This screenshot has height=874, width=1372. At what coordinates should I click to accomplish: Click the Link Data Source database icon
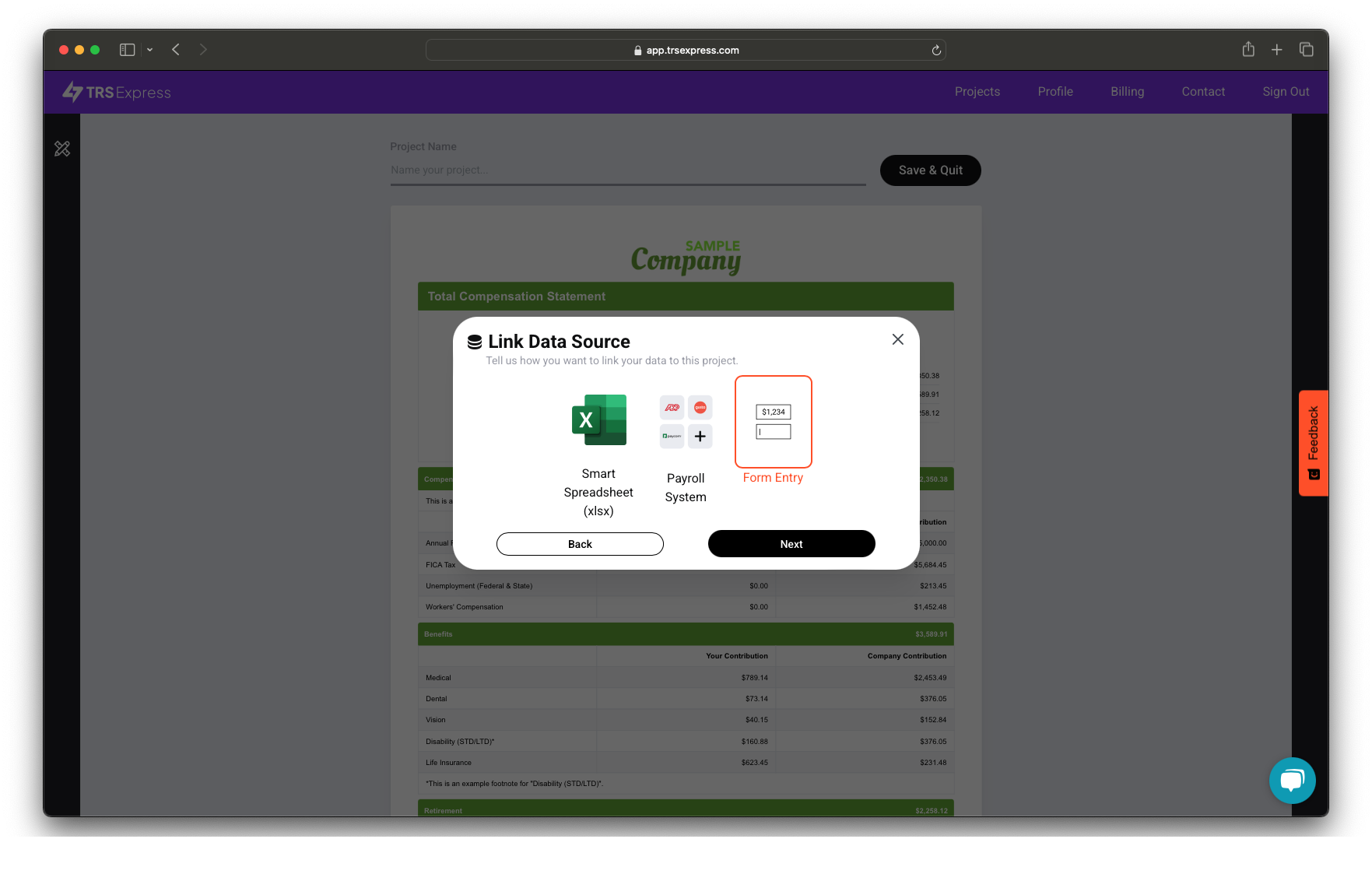[475, 342]
